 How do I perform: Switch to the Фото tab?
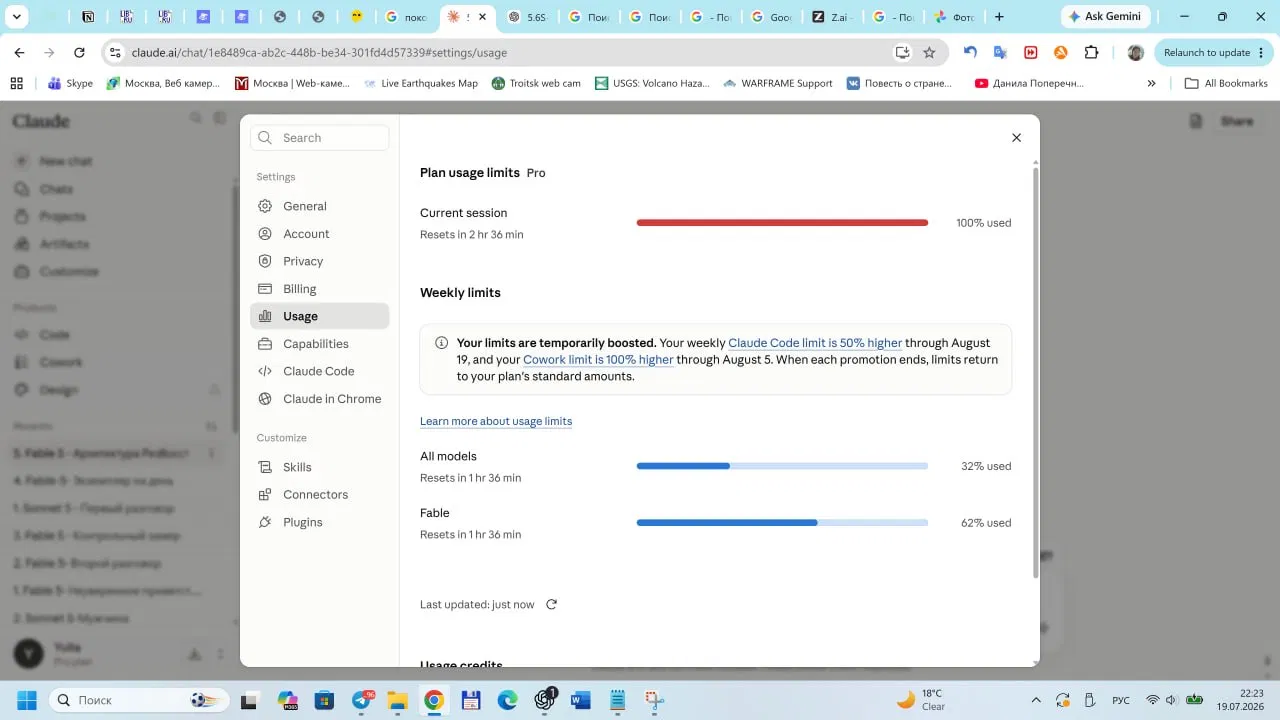[x=954, y=17]
